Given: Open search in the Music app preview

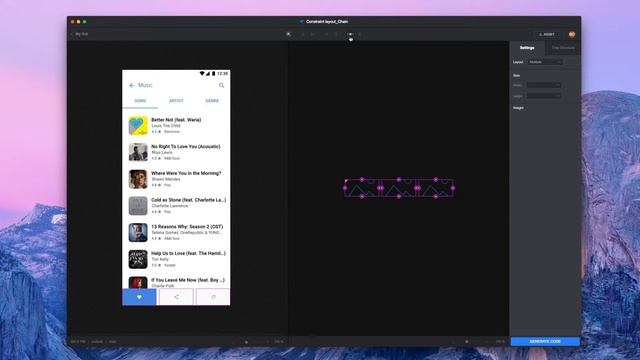Looking at the screenshot, I should coord(222,85).
